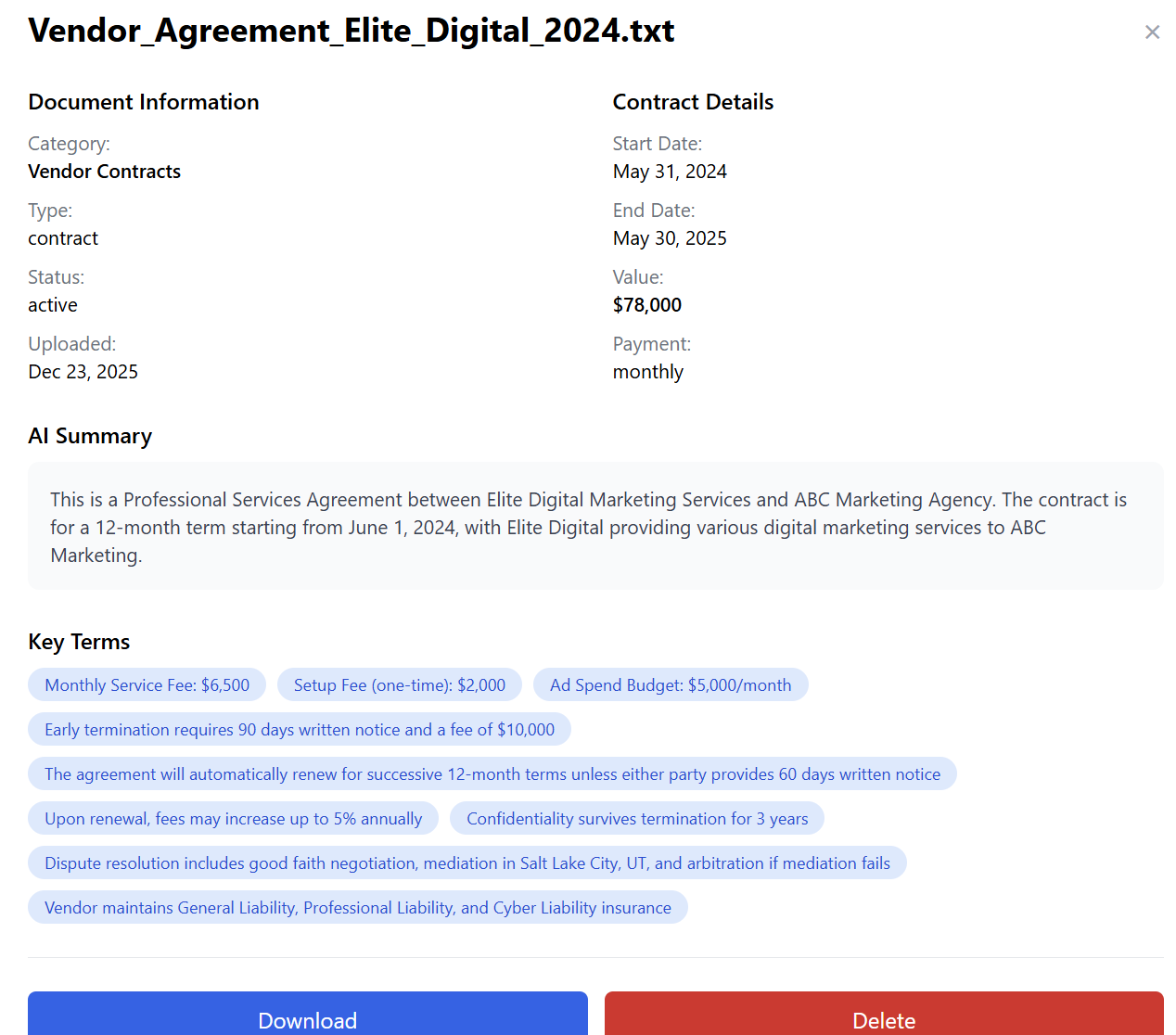The image size is (1176, 1035).
Task: Click the Vendor Contracts category value
Action: pos(104,172)
